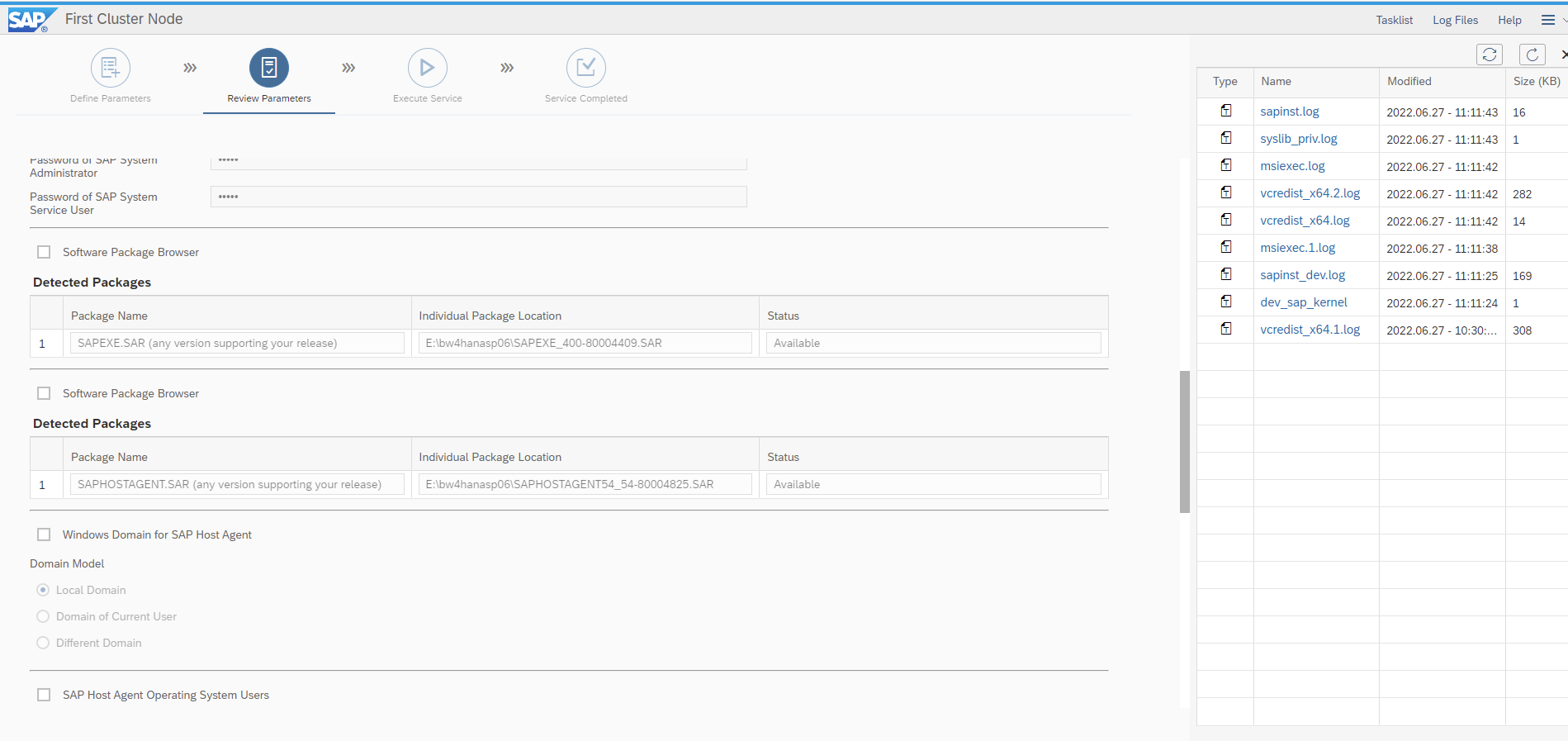1568x741 pixels.
Task: Click the file icon for syslib_priv.log
Action: coord(1226,138)
